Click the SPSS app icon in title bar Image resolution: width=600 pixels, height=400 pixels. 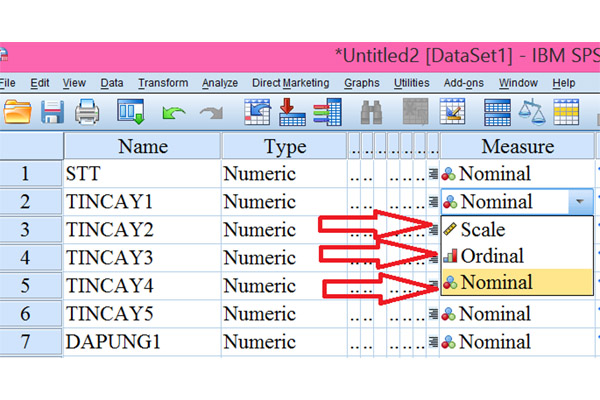click(4, 55)
